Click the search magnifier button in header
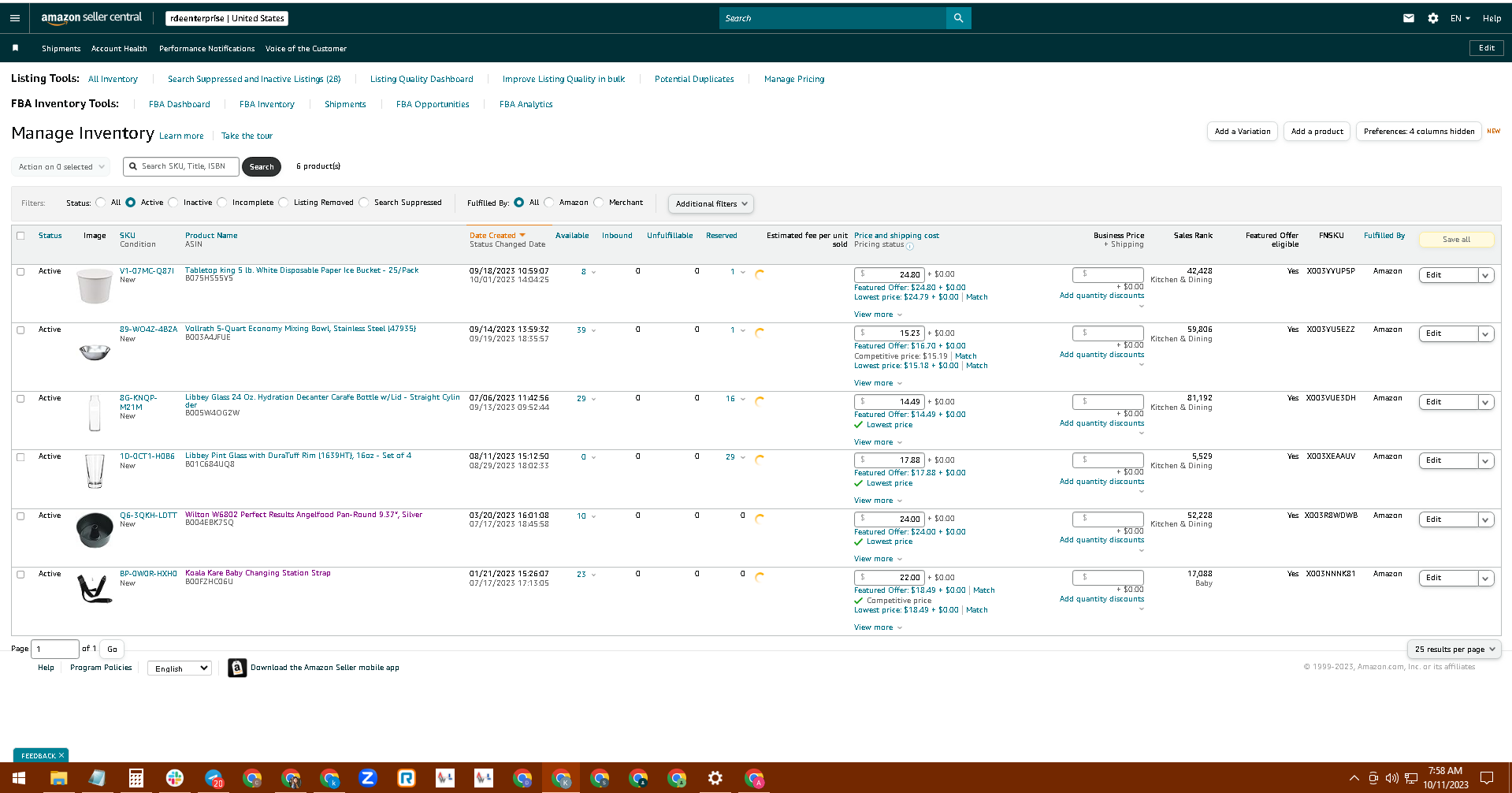This screenshot has height=793, width=1512. click(958, 18)
